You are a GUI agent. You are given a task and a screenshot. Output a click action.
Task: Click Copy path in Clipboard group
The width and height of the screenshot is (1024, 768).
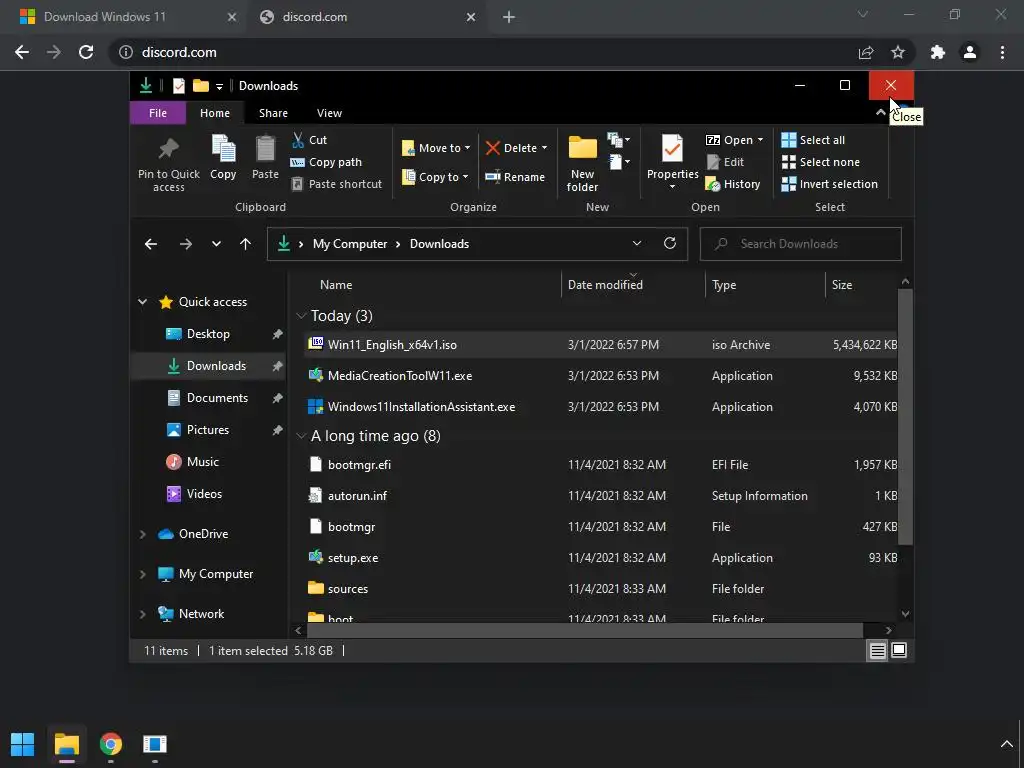(x=326, y=162)
